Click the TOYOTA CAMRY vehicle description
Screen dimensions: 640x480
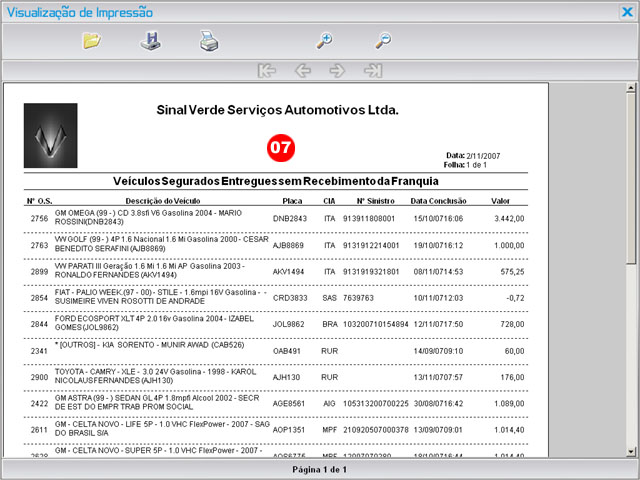click(x=156, y=376)
